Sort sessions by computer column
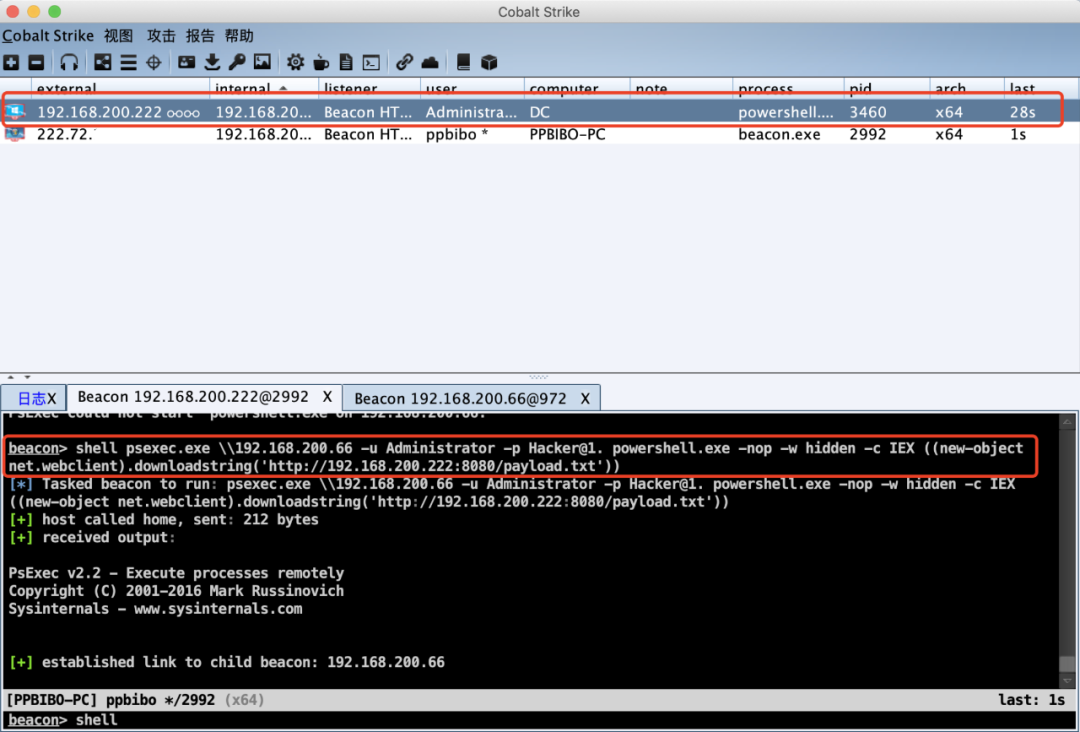This screenshot has height=732, width=1080. coord(577,87)
